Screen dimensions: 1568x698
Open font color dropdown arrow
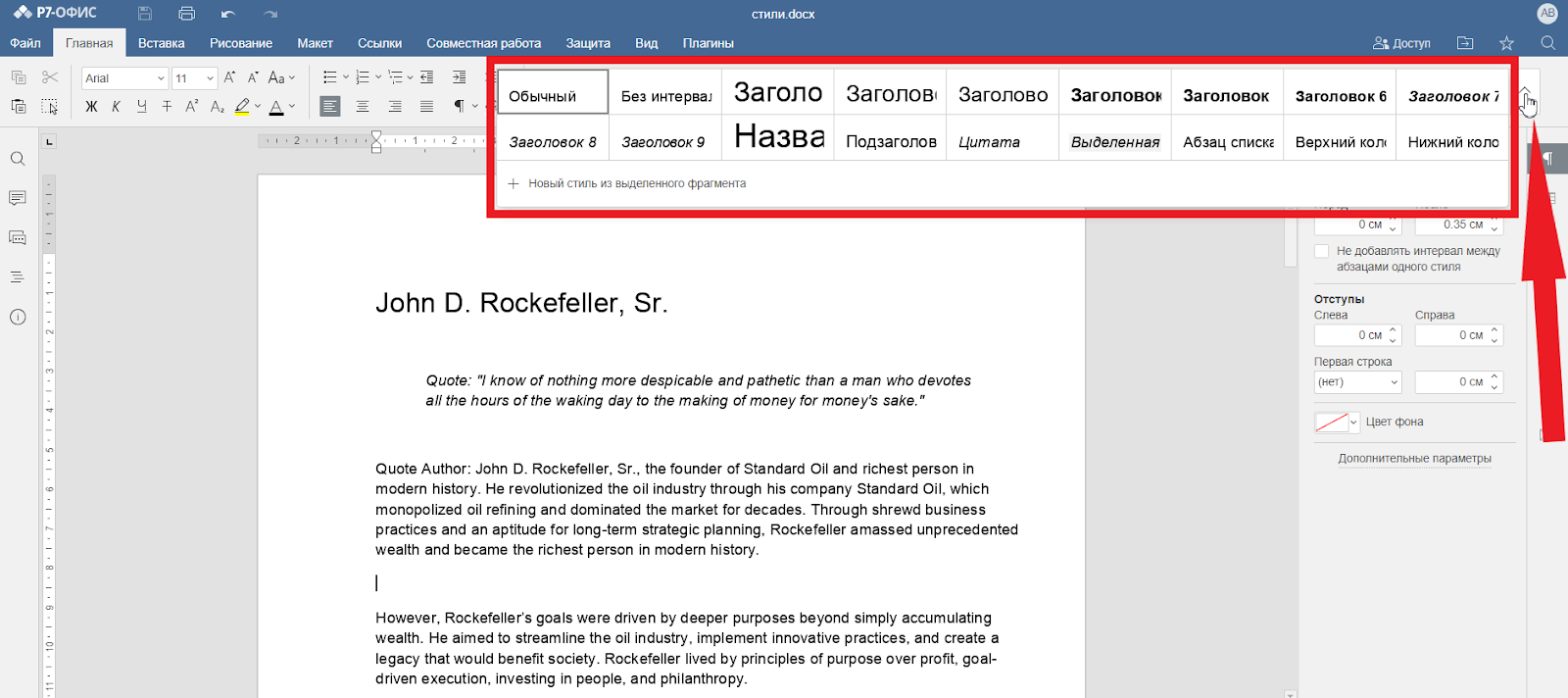coord(292,106)
